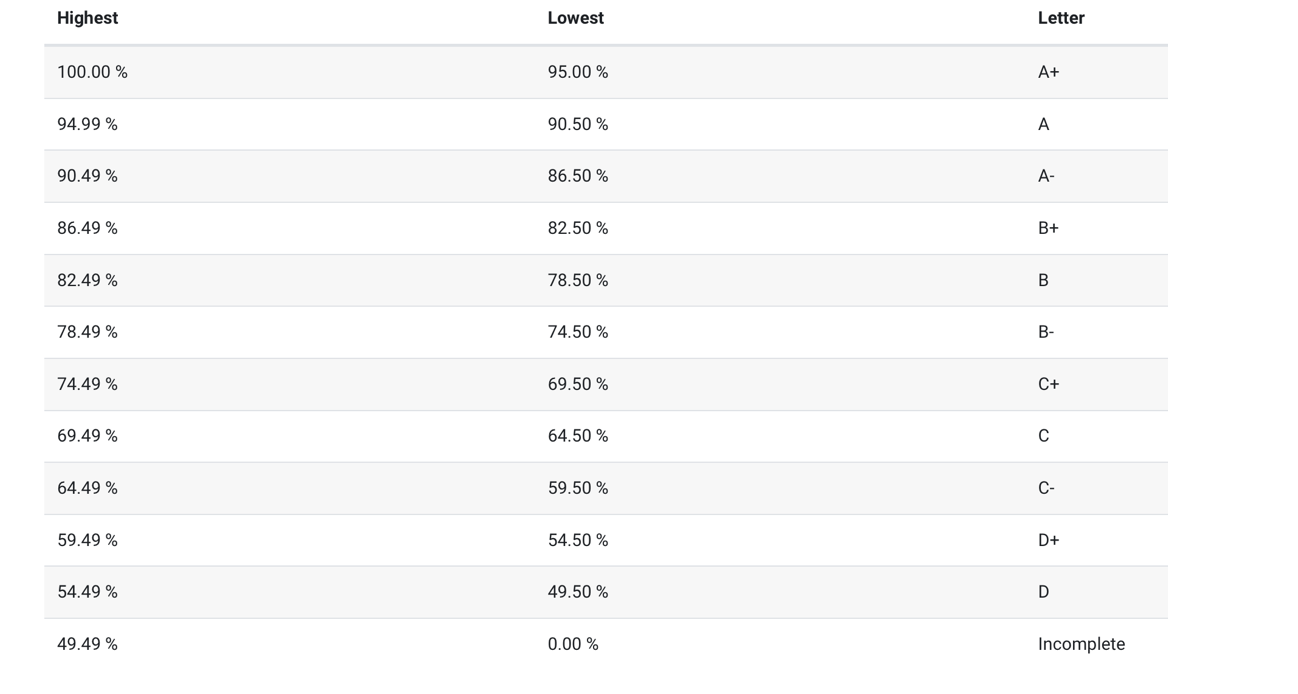The image size is (1298, 694).
Task: Click the 95.00 % lowest value
Action: pos(578,72)
